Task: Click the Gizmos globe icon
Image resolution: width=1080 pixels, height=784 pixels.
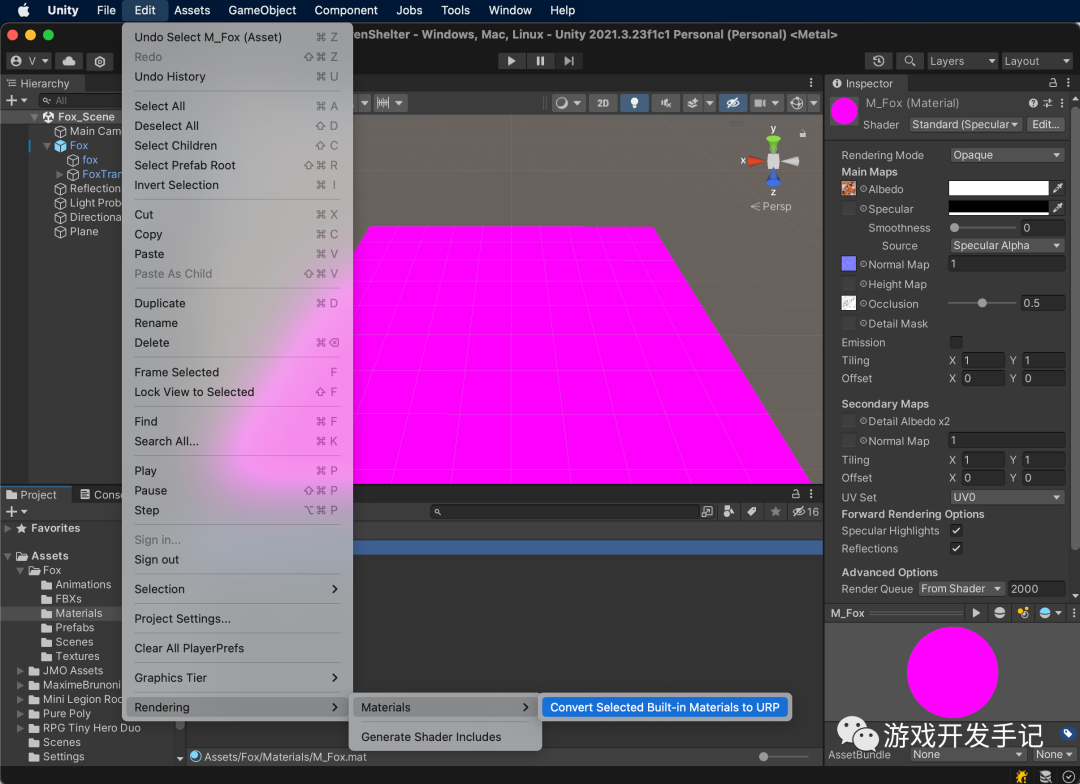Action: coord(796,103)
